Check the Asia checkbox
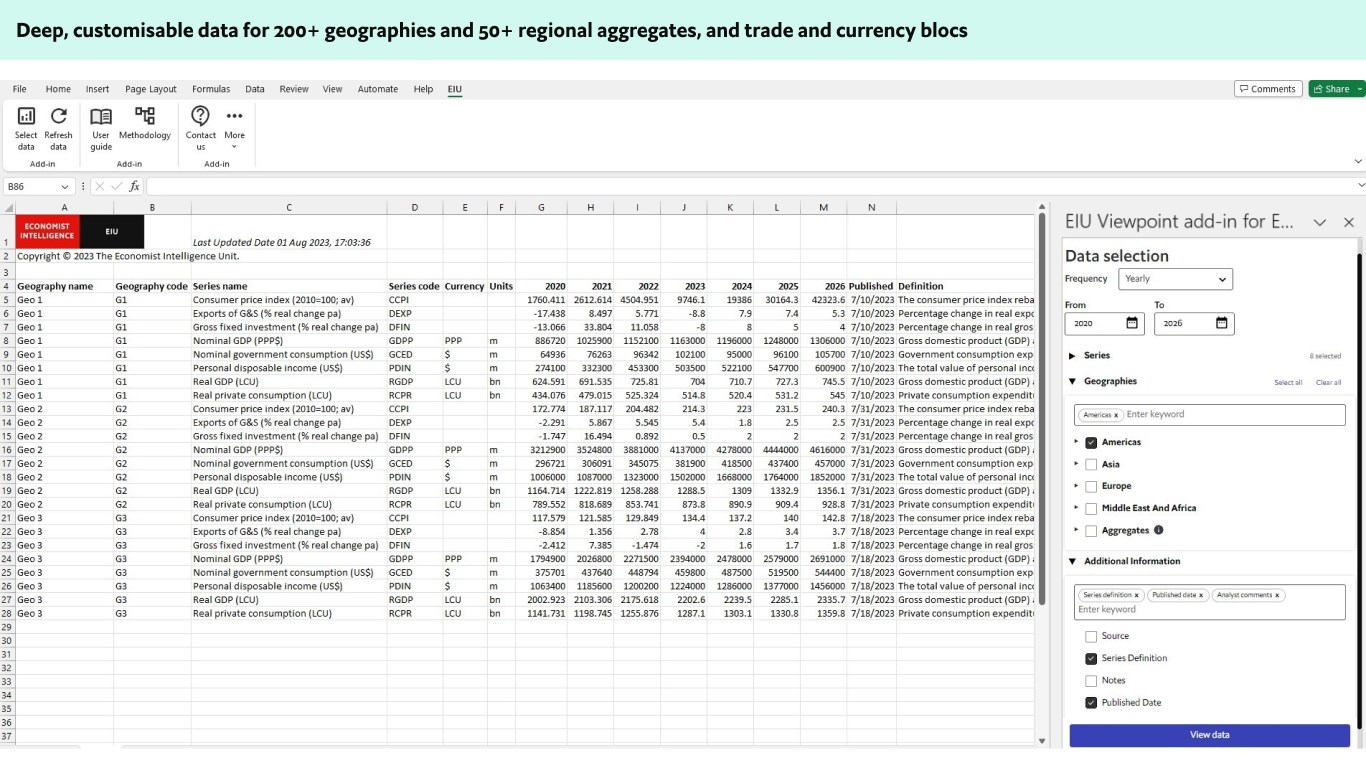Viewport: 1366px width, 768px height. point(1091,464)
